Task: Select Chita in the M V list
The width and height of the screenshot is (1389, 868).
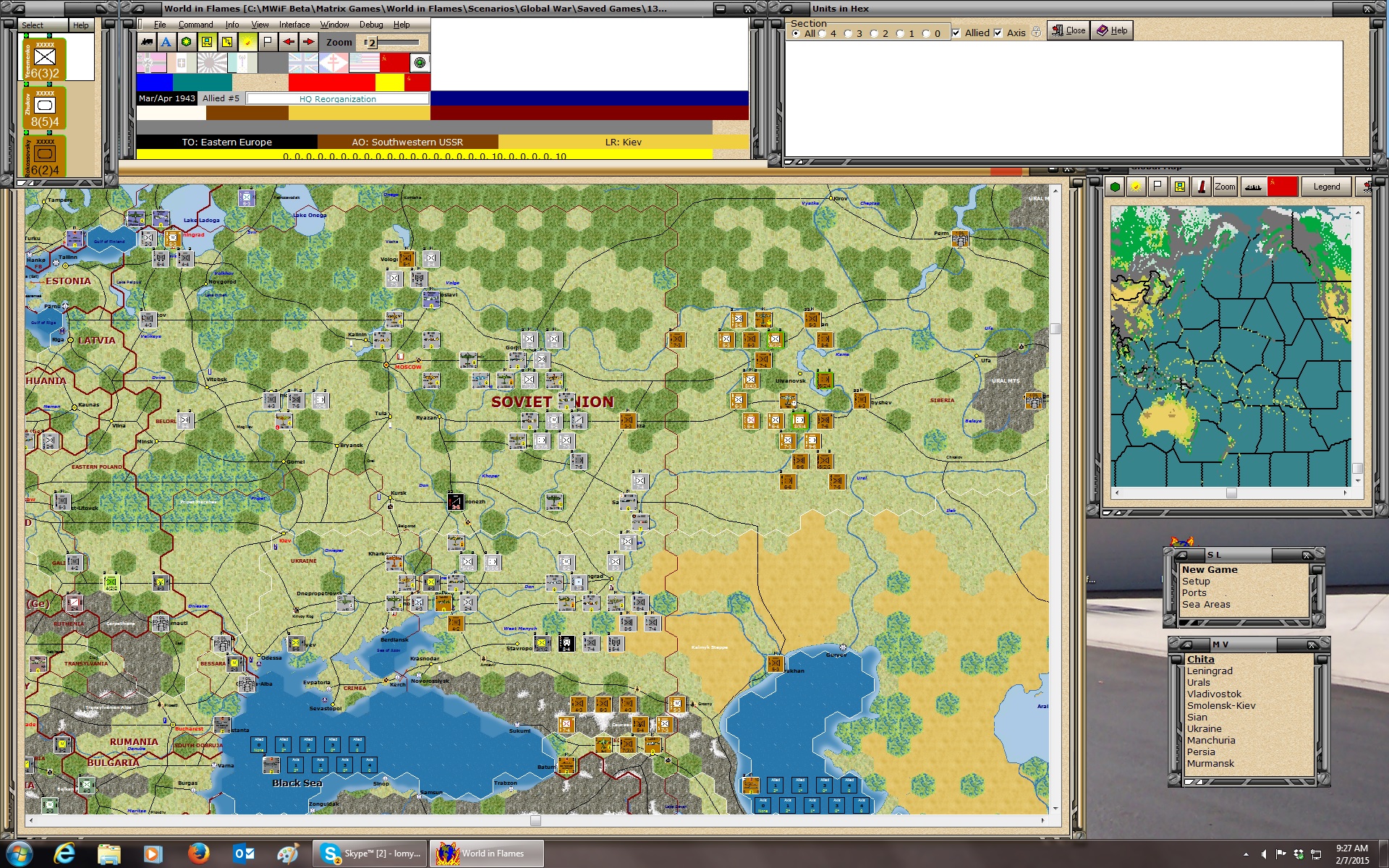Action: pos(1200,660)
